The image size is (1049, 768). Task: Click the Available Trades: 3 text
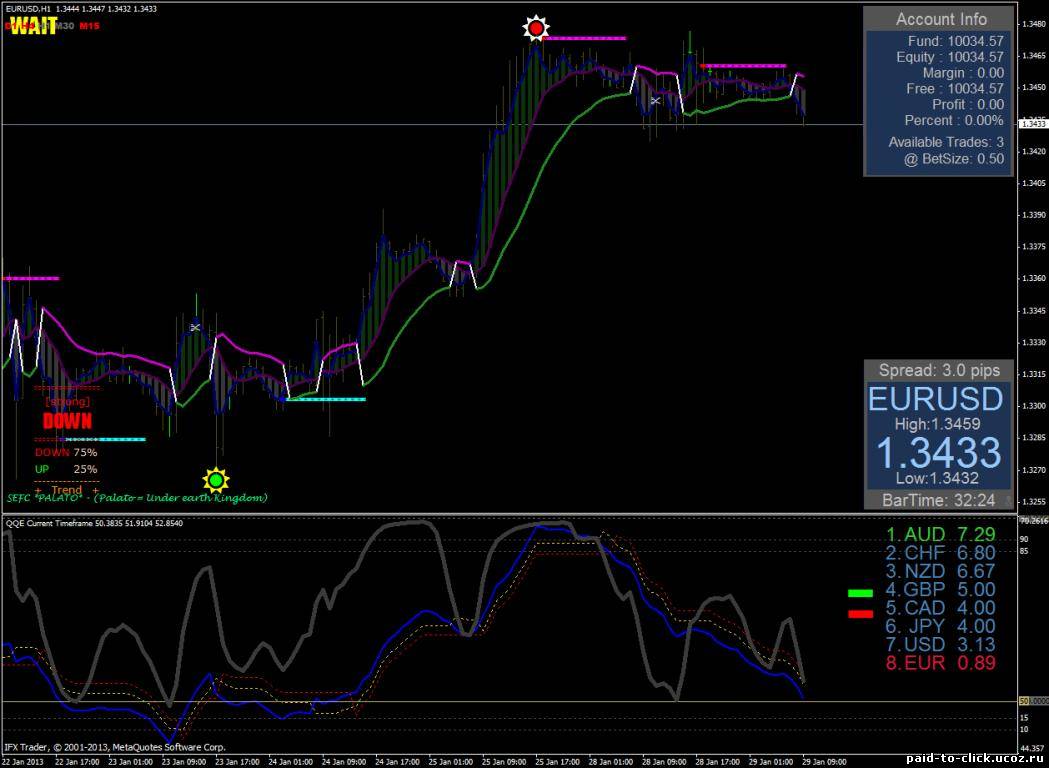(946, 142)
